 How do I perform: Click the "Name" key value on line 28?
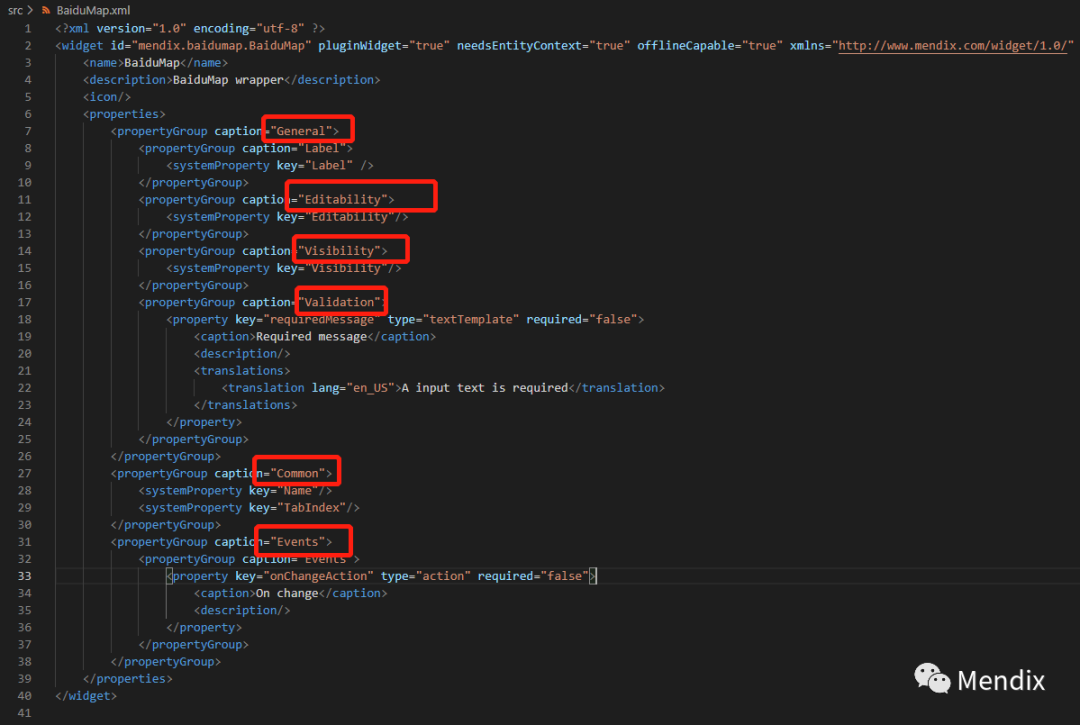point(297,490)
